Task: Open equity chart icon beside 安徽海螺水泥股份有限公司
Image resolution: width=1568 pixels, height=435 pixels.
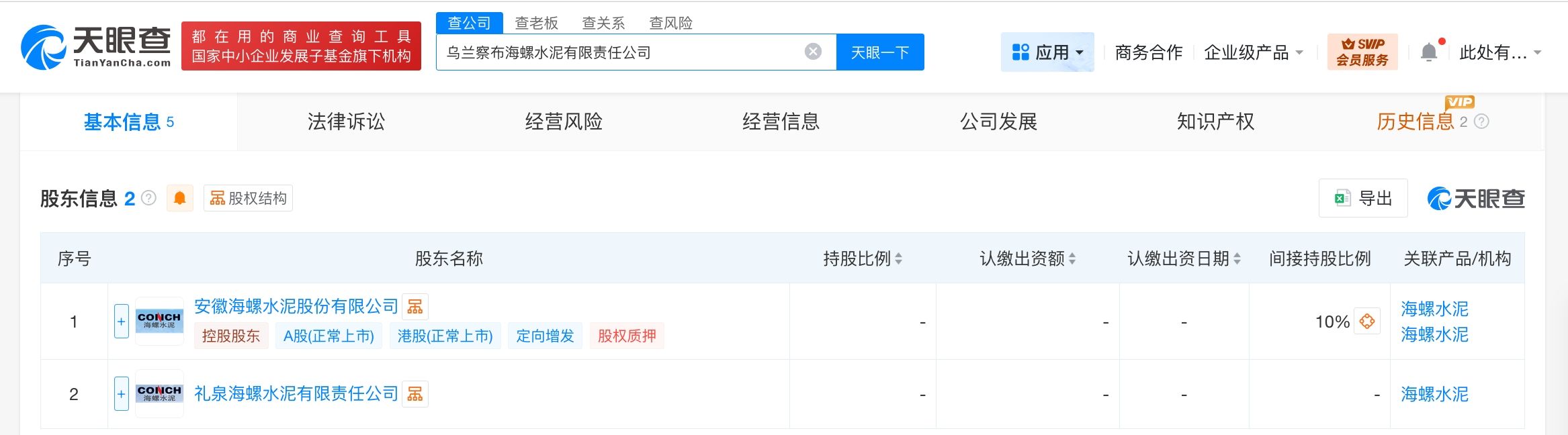Action: [x=415, y=307]
